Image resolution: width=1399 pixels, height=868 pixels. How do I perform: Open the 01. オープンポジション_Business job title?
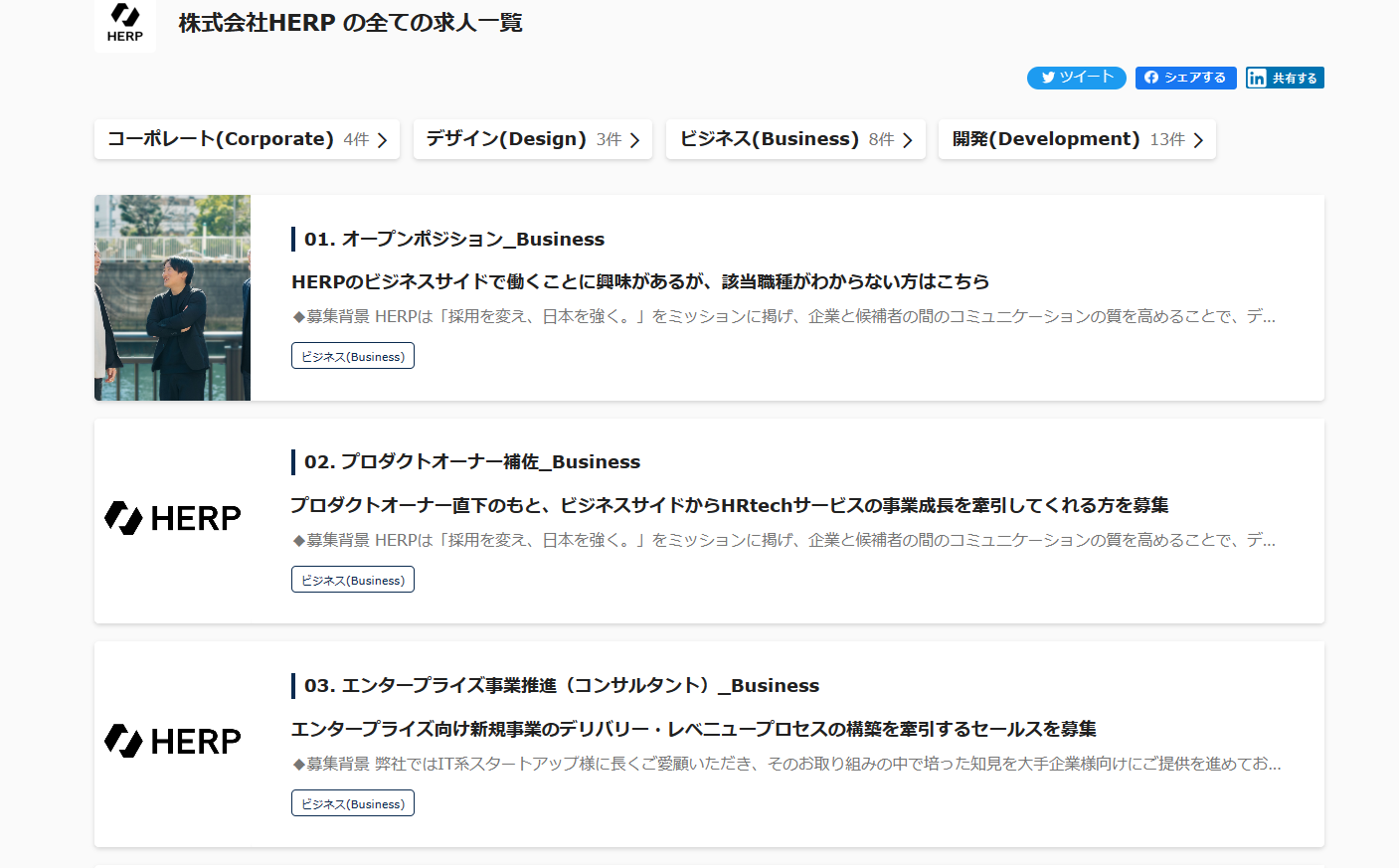pos(454,239)
